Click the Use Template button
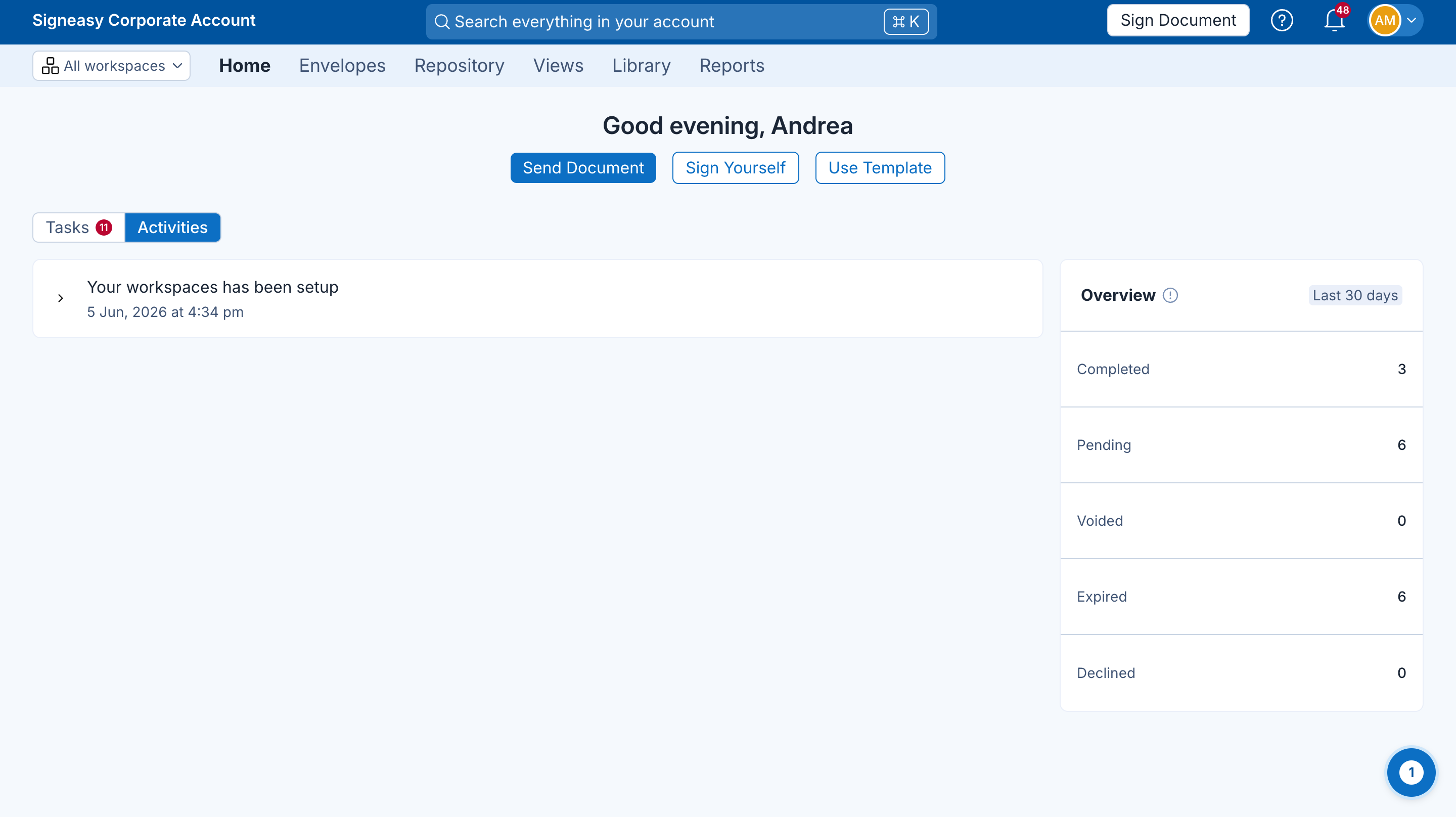Viewport: 1456px width, 817px height. pos(880,168)
